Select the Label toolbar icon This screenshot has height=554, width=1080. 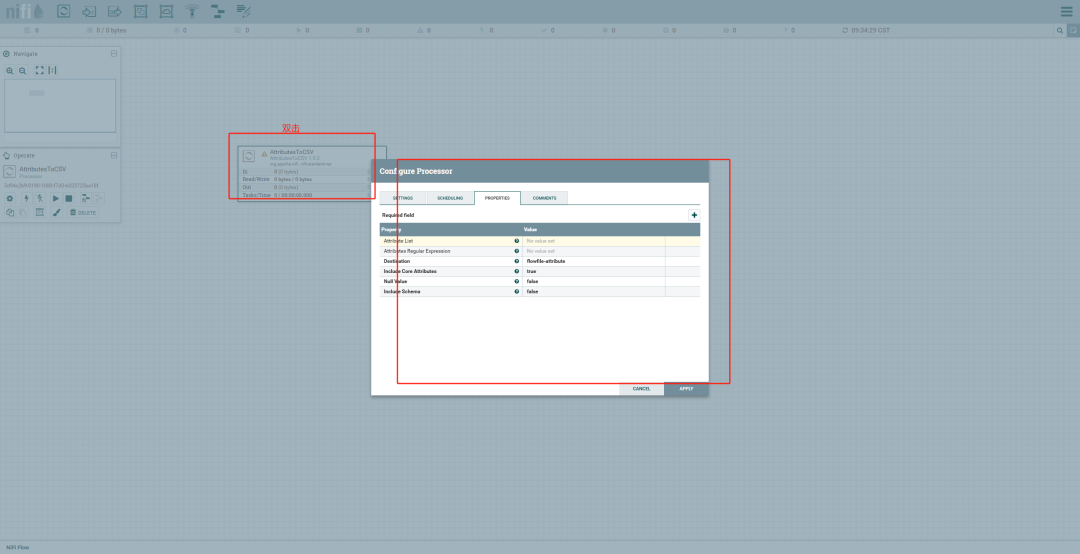tap(243, 11)
